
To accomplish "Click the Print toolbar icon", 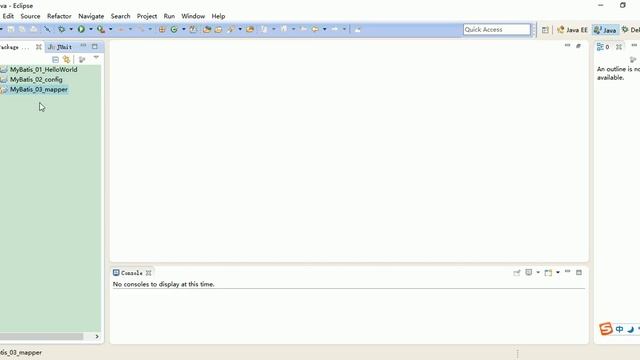I will pyautogui.click(x=34, y=29).
